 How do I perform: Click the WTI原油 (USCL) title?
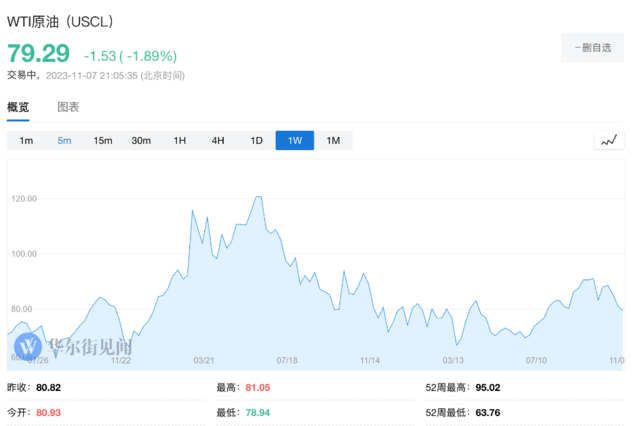[x=60, y=21]
